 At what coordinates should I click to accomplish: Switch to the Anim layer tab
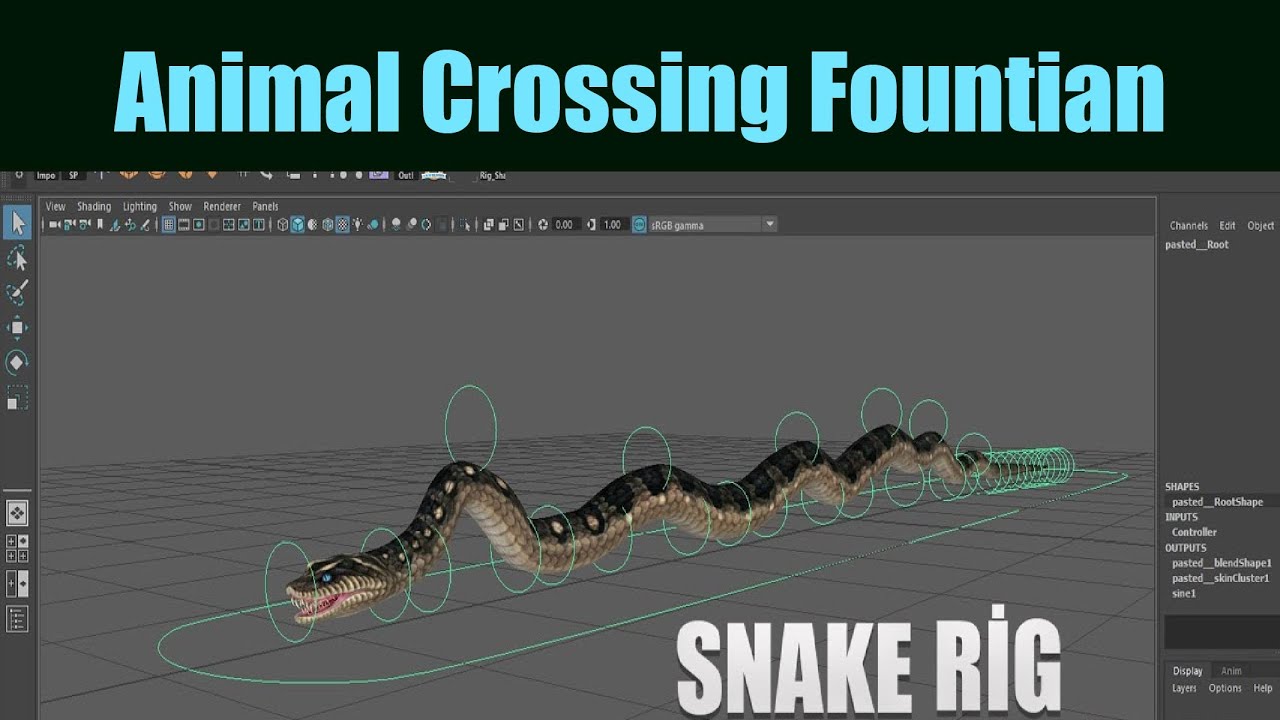tap(1231, 671)
